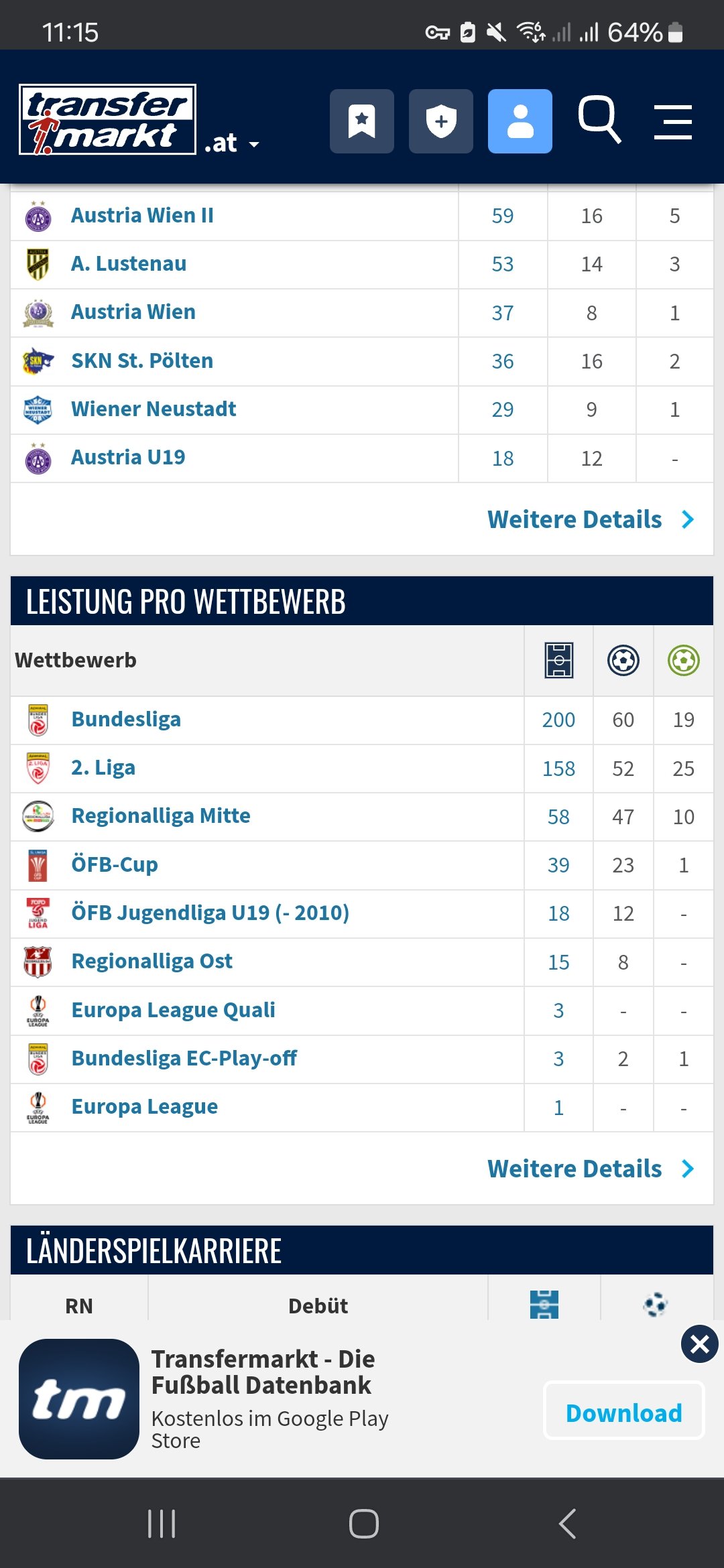Close the app download banner
The width and height of the screenshot is (724, 1568).
699,1344
